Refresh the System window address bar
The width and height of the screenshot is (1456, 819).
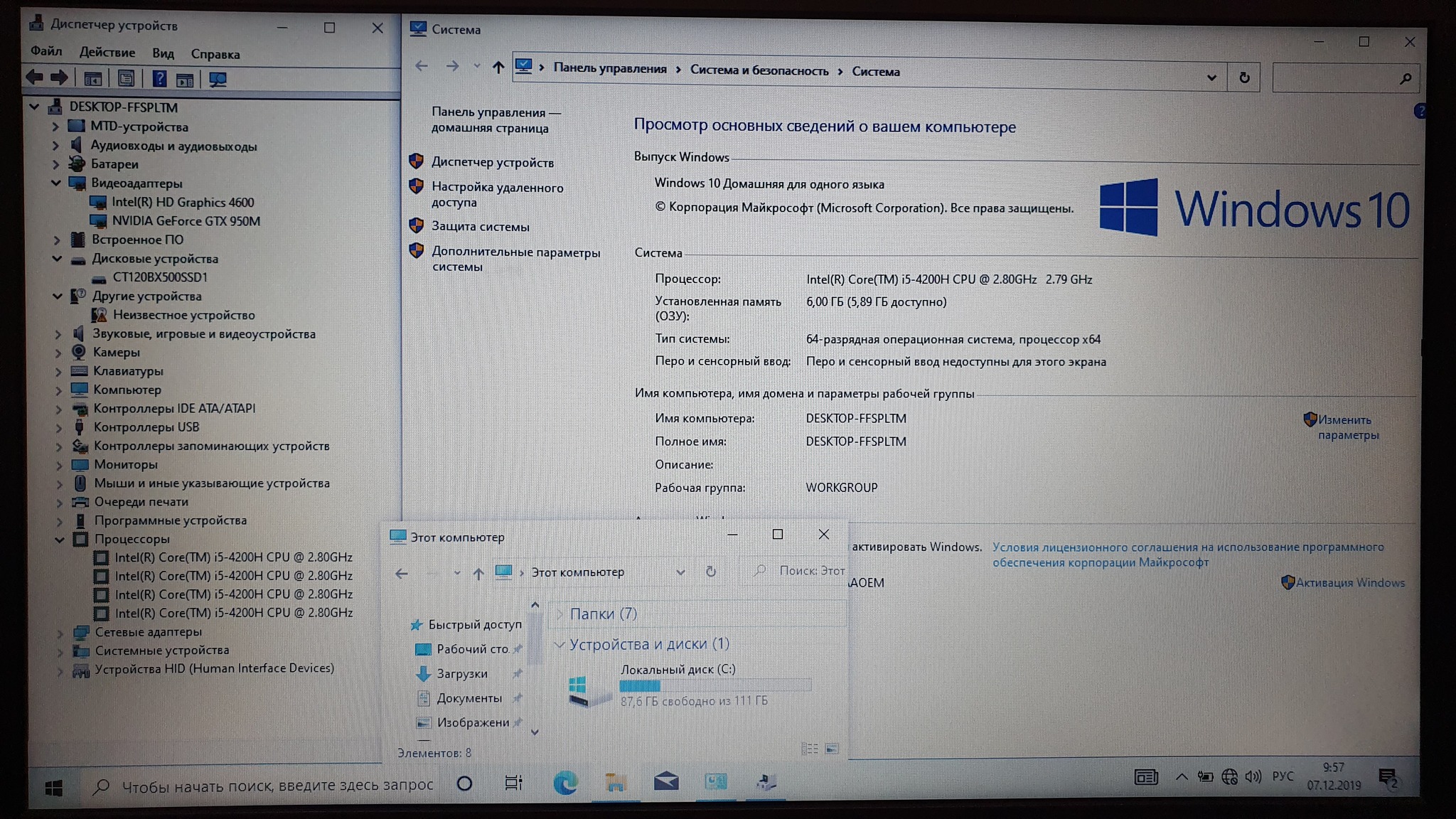click(x=1244, y=77)
